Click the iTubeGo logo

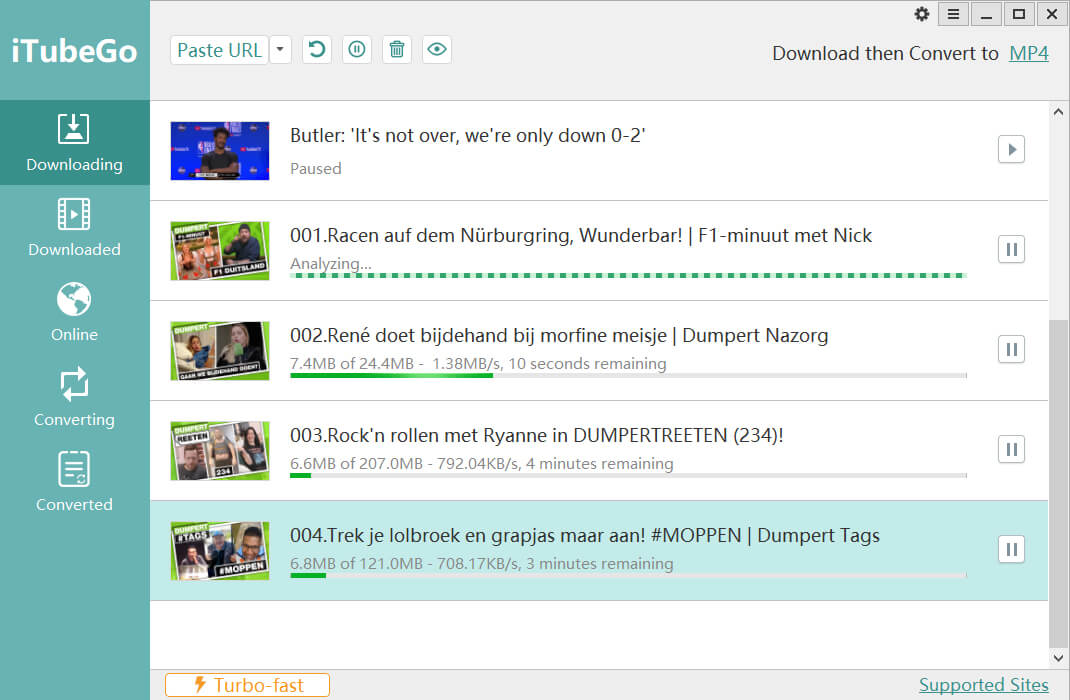(74, 51)
